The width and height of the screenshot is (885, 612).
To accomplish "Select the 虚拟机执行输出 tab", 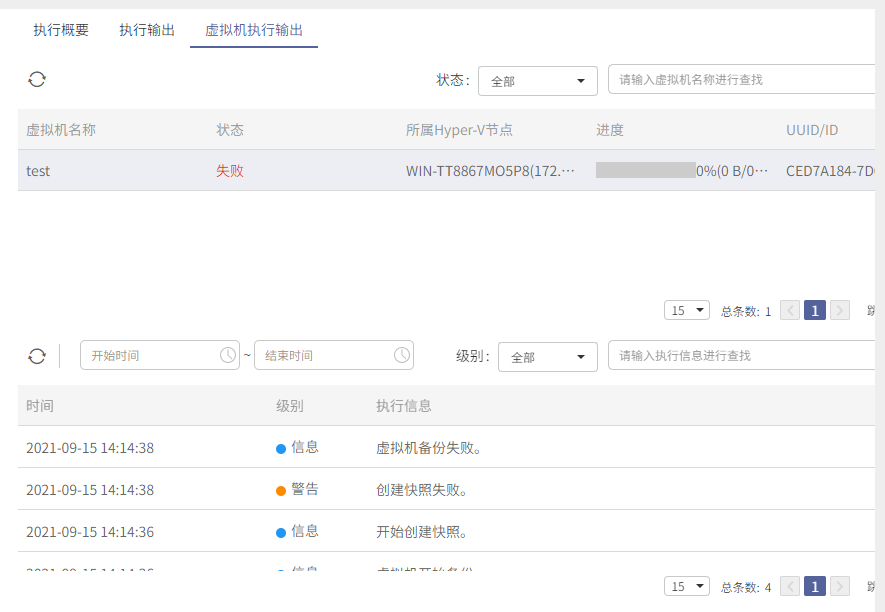I will tap(254, 30).
